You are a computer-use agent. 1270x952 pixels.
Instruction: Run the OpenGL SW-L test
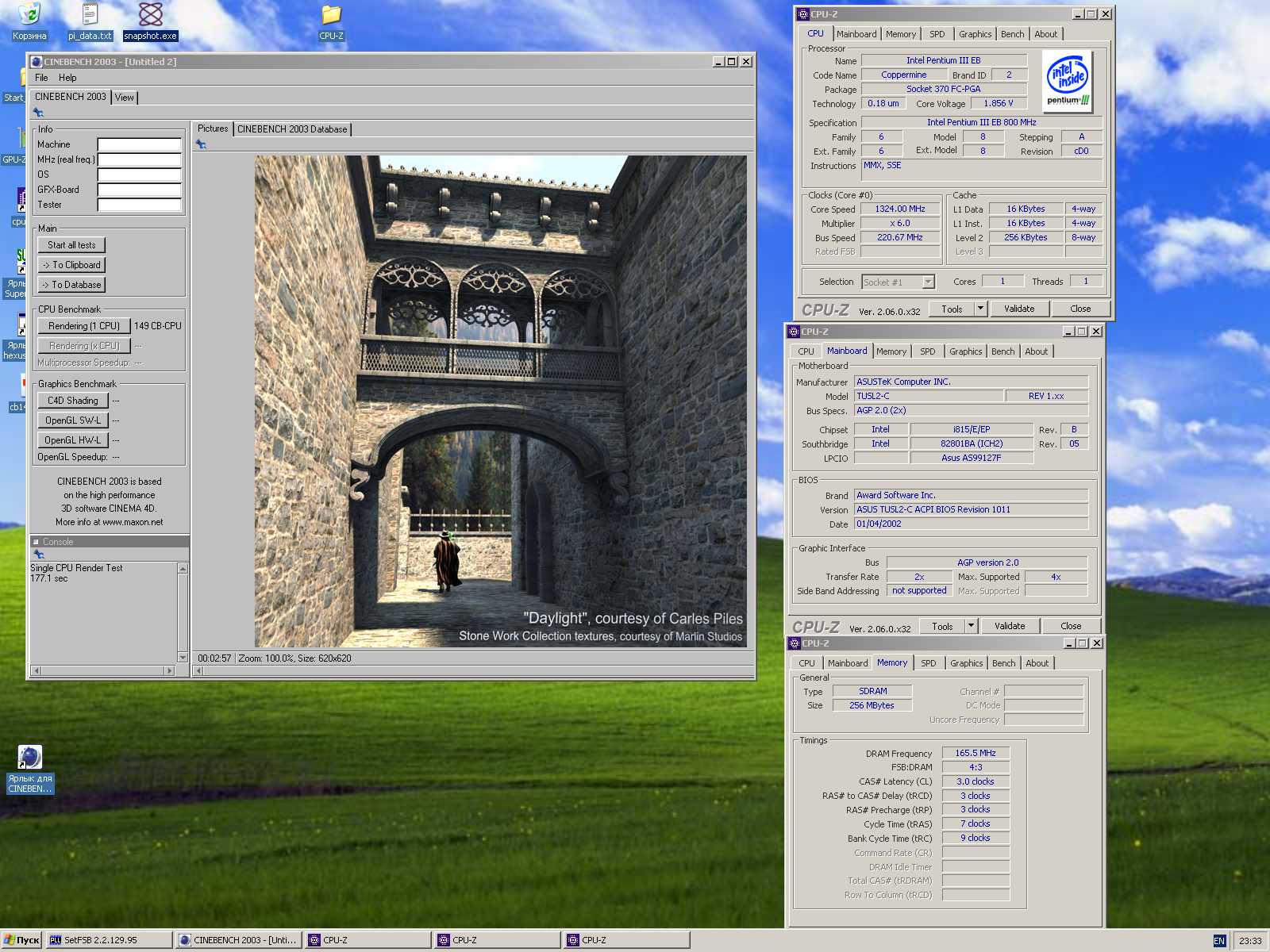click(x=73, y=420)
